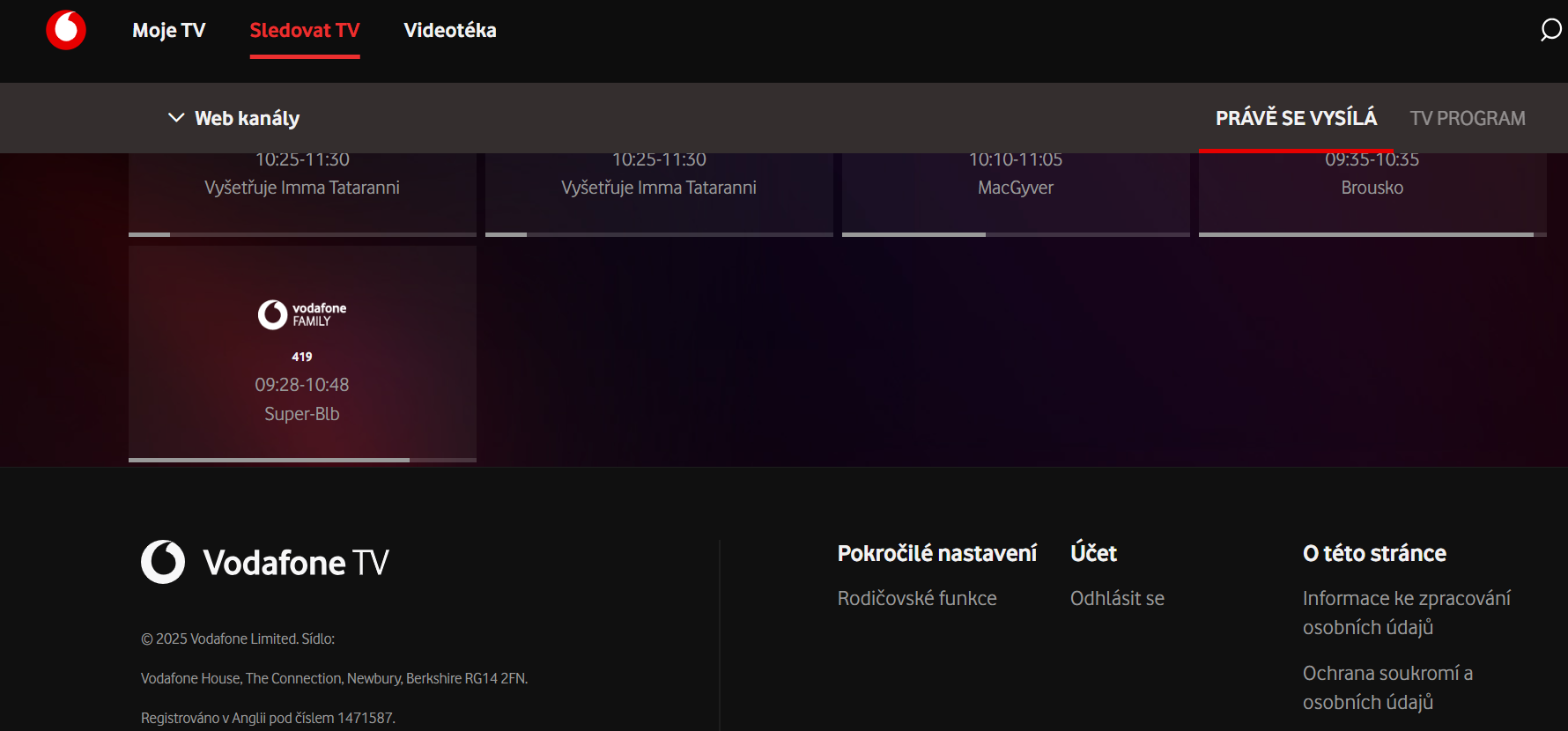
Task: Open the Brousko channel tile
Action: [x=1372, y=188]
